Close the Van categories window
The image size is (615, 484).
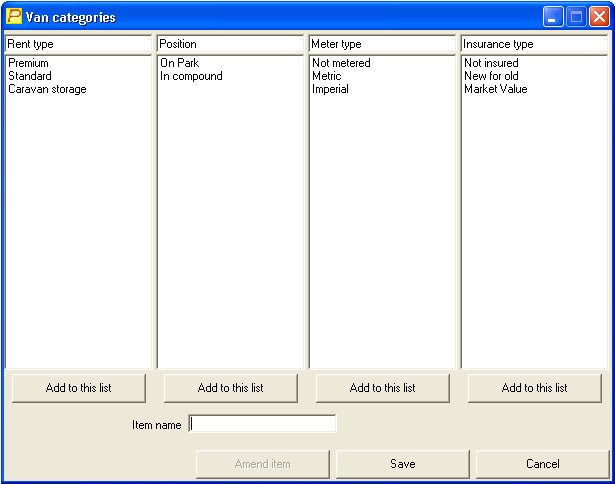point(599,17)
